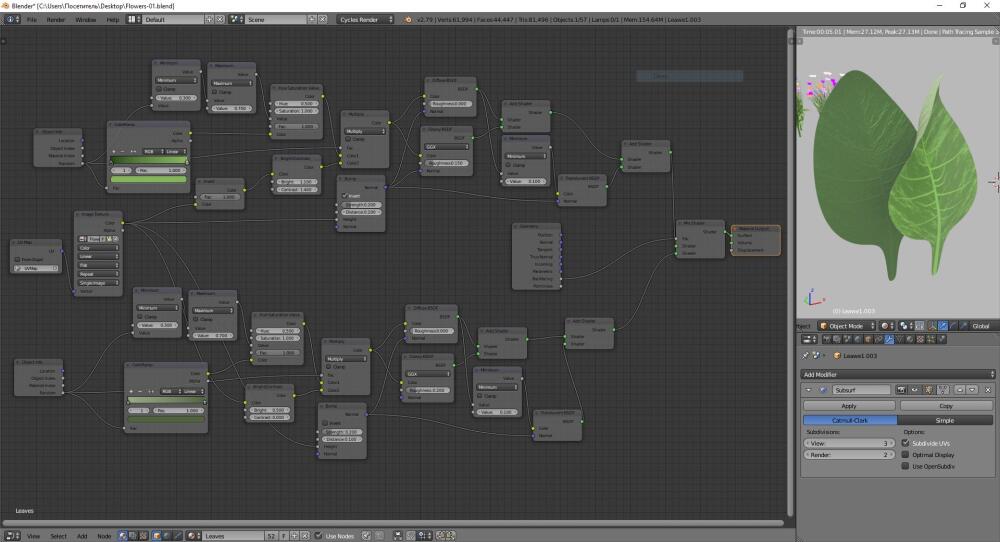Collapse the Subsurf modifier panel

point(809,390)
